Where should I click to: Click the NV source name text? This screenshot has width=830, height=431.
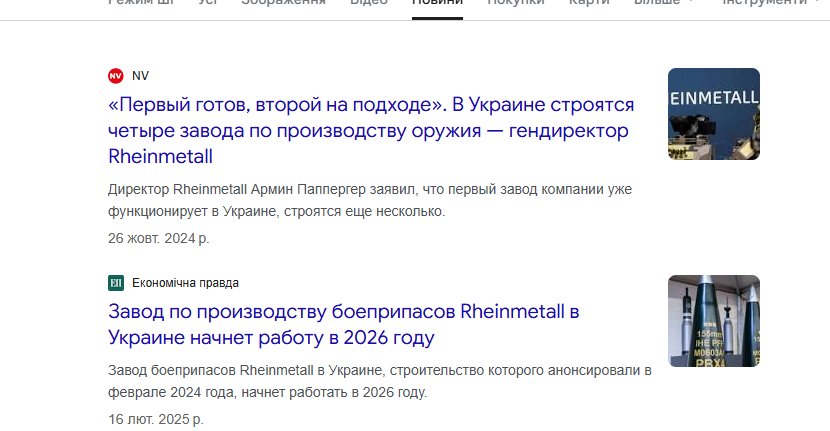click(140, 76)
